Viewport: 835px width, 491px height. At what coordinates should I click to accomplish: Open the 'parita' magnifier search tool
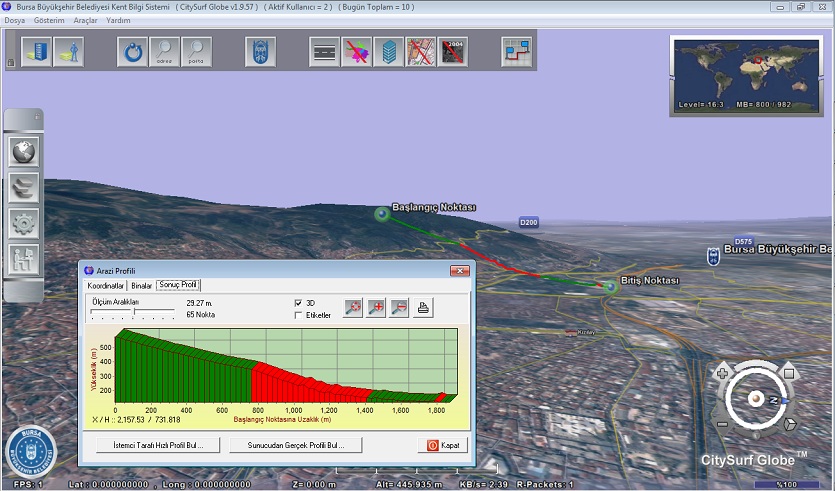tap(197, 52)
